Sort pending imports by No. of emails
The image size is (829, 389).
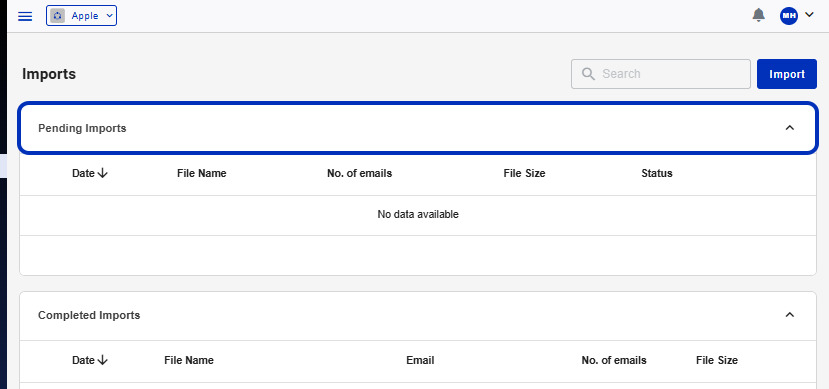360,173
